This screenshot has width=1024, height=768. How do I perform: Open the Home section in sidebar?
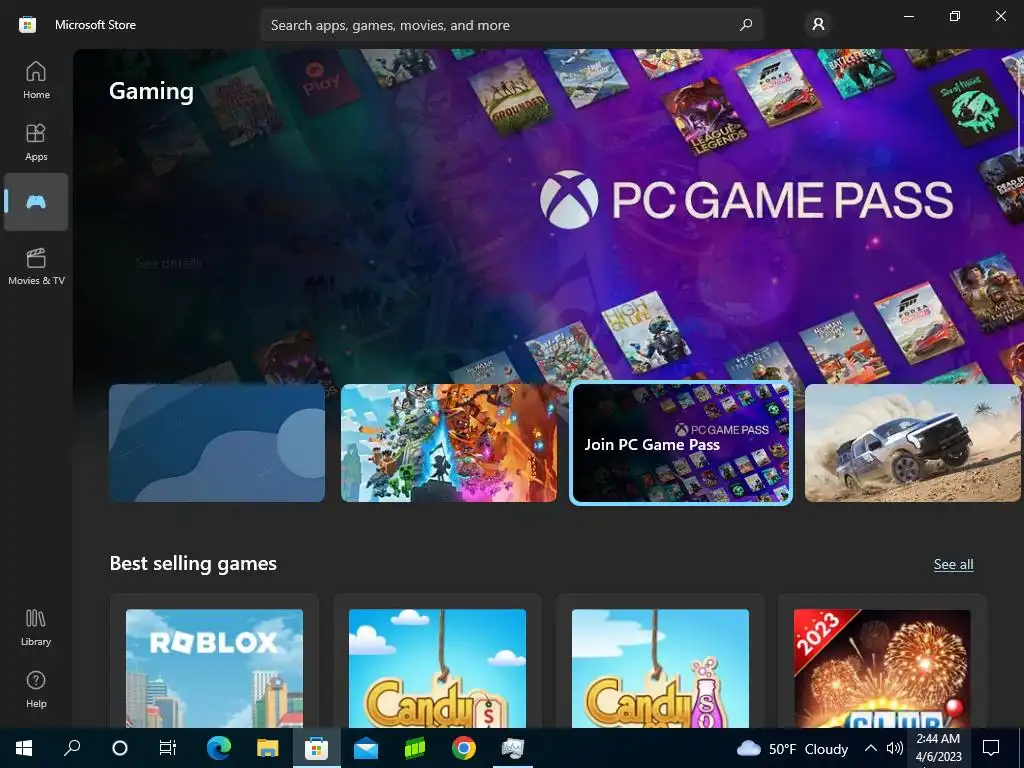36,80
